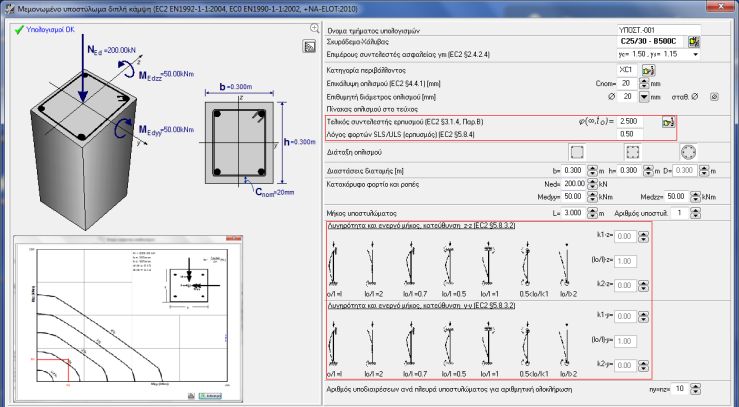Click the fixed stirrup diameter Ø icon

[x=714, y=97]
